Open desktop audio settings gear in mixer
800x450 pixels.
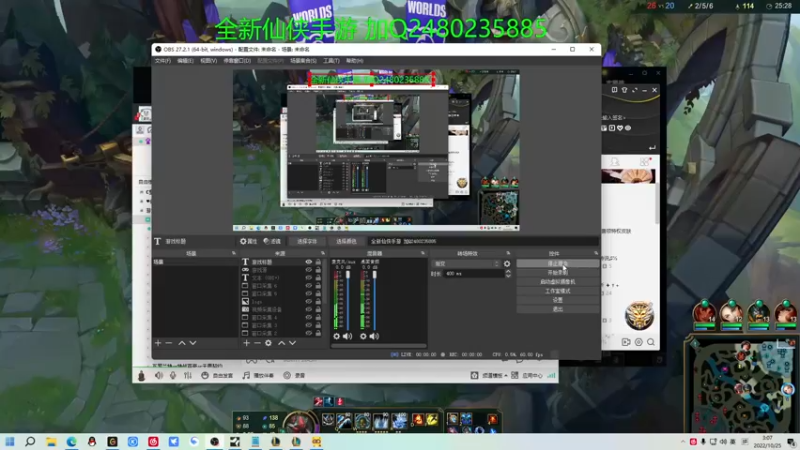click(x=363, y=336)
